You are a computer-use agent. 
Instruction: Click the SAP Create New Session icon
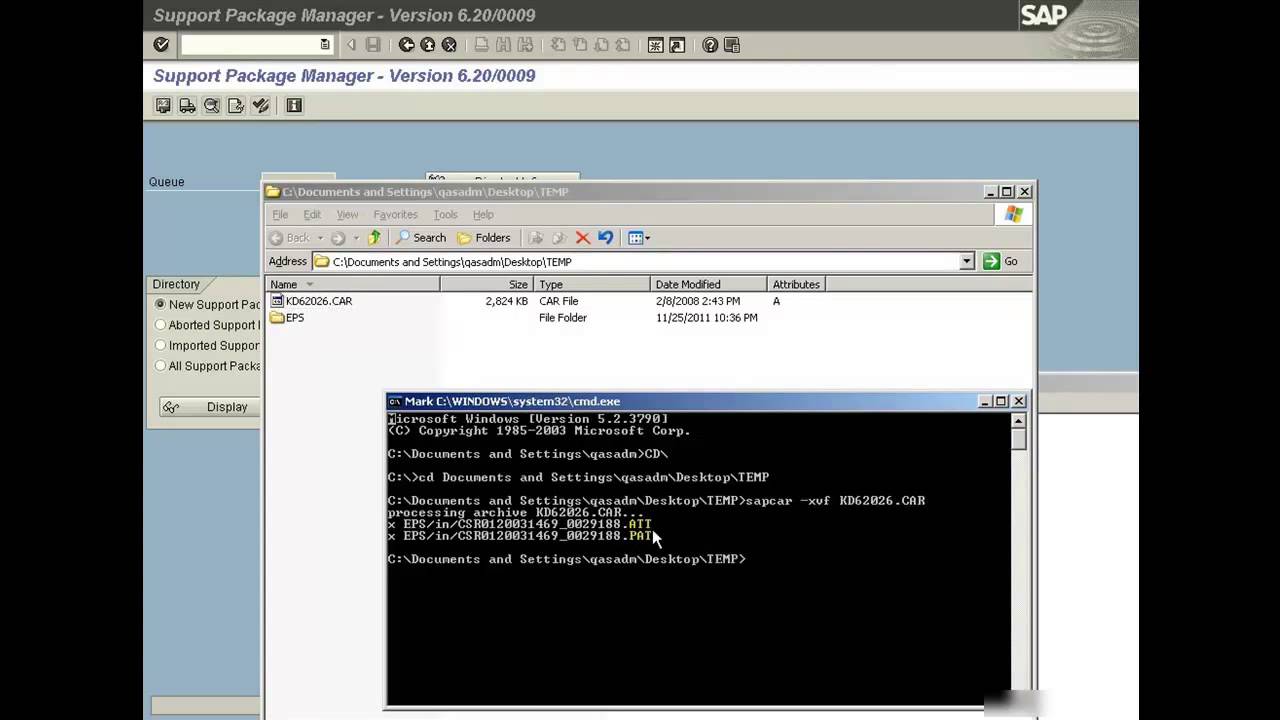click(656, 45)
